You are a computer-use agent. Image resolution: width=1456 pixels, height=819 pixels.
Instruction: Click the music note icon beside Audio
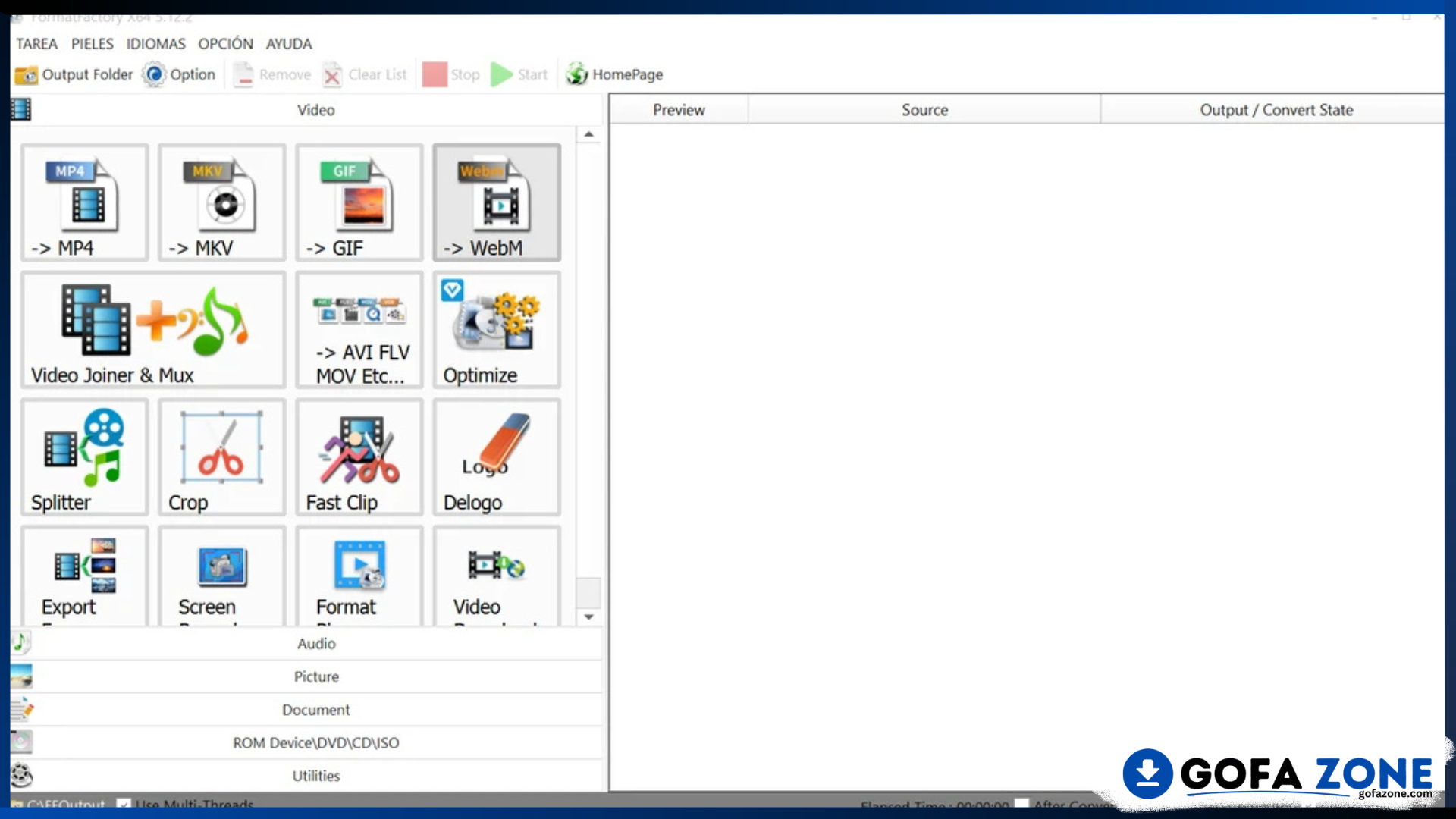[x=21, y=643]
